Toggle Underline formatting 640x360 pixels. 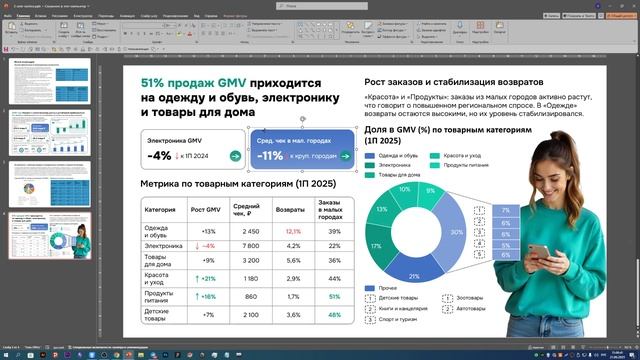(138, 33)
